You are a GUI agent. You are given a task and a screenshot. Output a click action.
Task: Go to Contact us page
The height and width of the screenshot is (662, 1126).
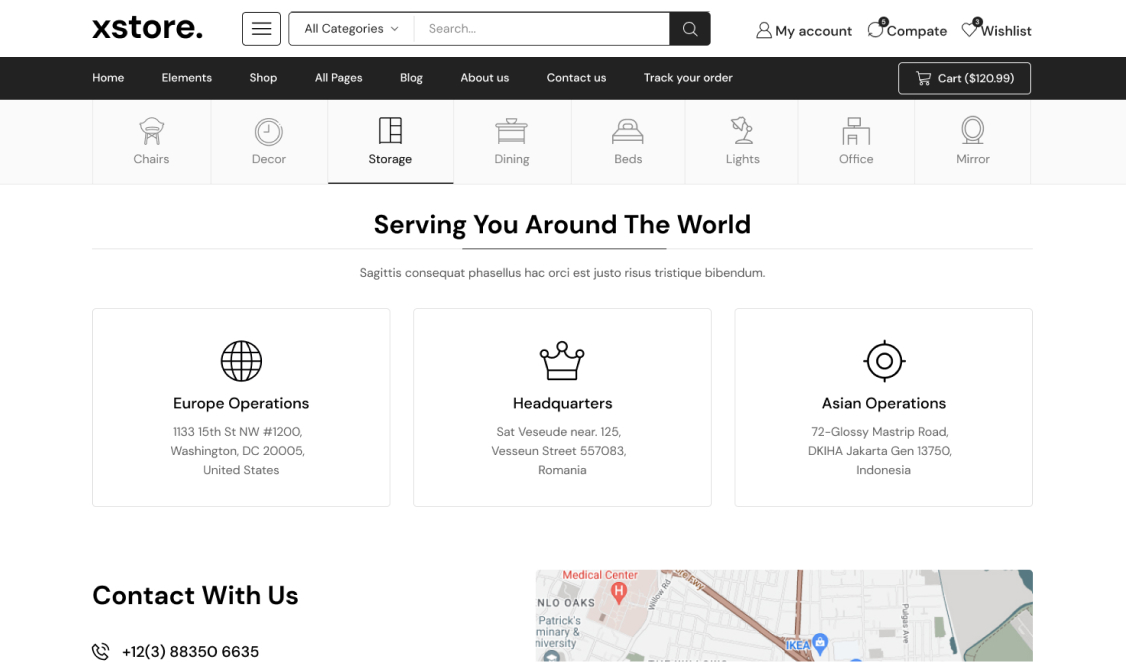pyautogui.click(x=576, y=78)
